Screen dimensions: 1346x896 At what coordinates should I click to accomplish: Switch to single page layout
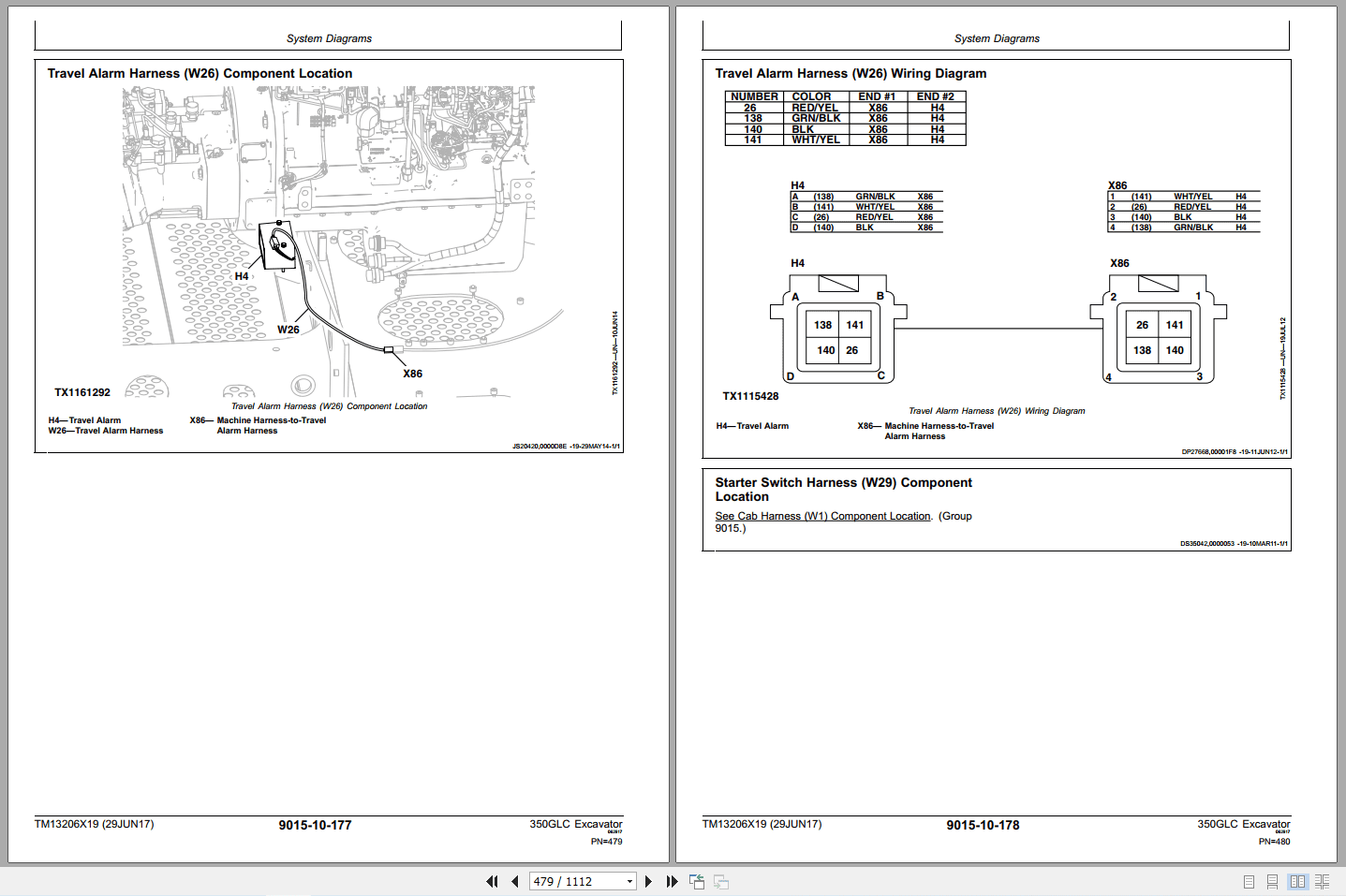point(1248,881)
